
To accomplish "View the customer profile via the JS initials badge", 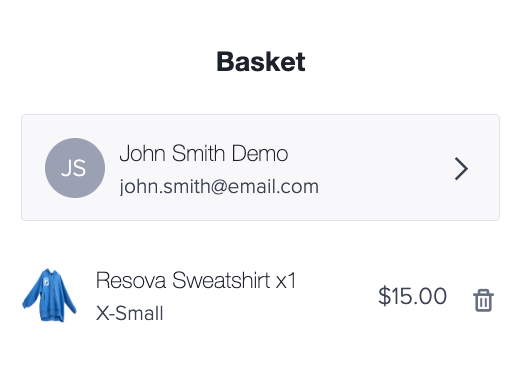I will pos(75,168).
